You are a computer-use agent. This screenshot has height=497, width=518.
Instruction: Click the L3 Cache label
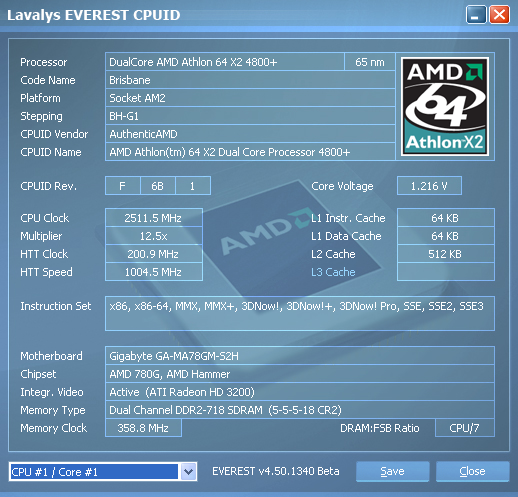click(333, 272)
